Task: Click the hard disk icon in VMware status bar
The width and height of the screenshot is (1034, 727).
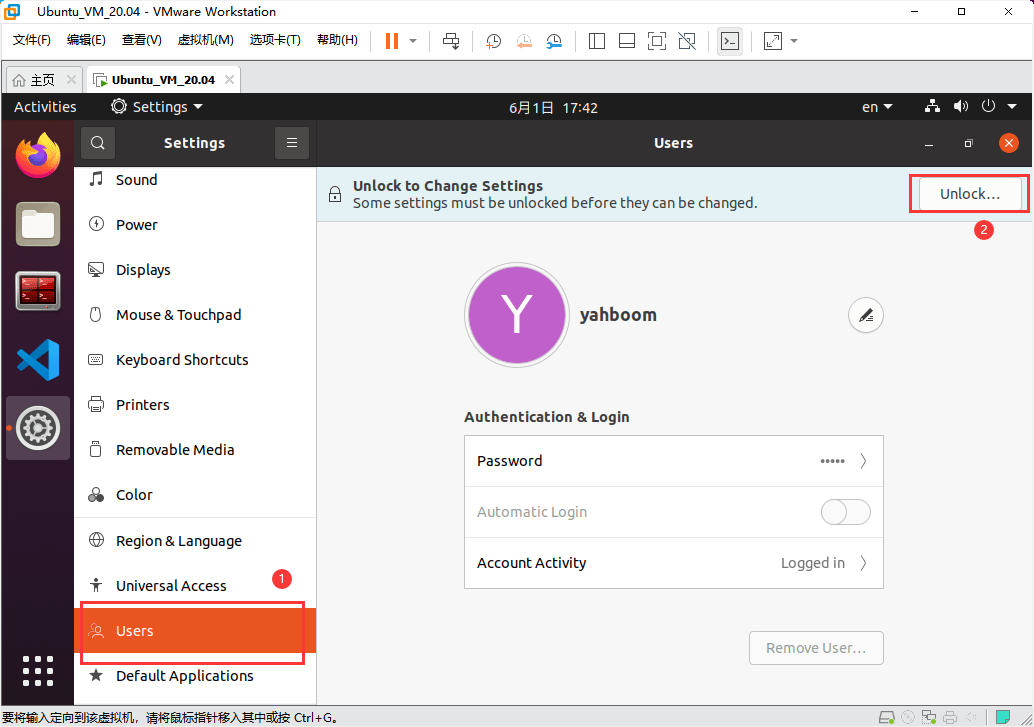Action: (887, 717)
